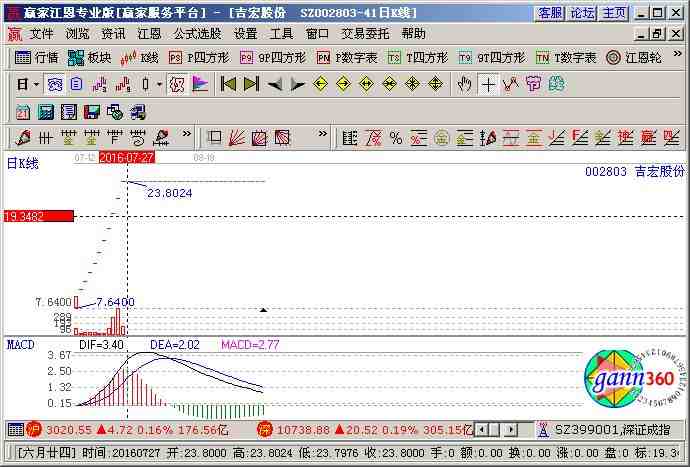The width and height of the screenshot is (690, 467).
Task: Switch to the K线 chart
Action: pos(139,58)
